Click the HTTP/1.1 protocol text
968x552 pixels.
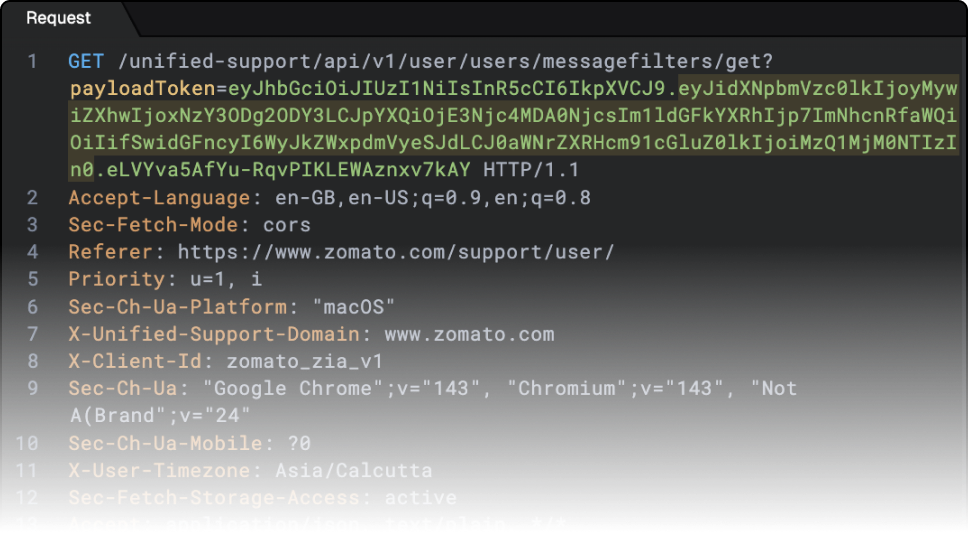531,170
